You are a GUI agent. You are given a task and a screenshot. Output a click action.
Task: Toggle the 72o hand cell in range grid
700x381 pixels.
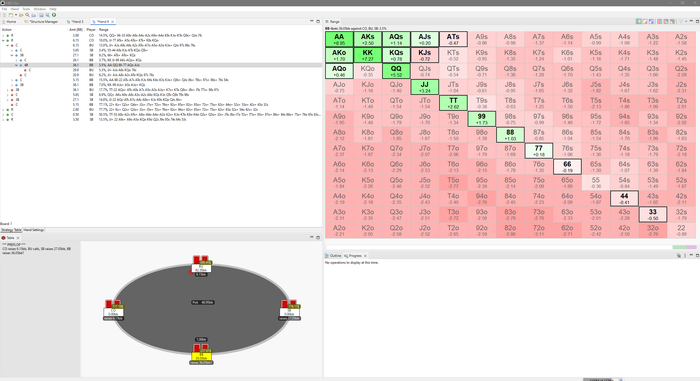(538, 230)
